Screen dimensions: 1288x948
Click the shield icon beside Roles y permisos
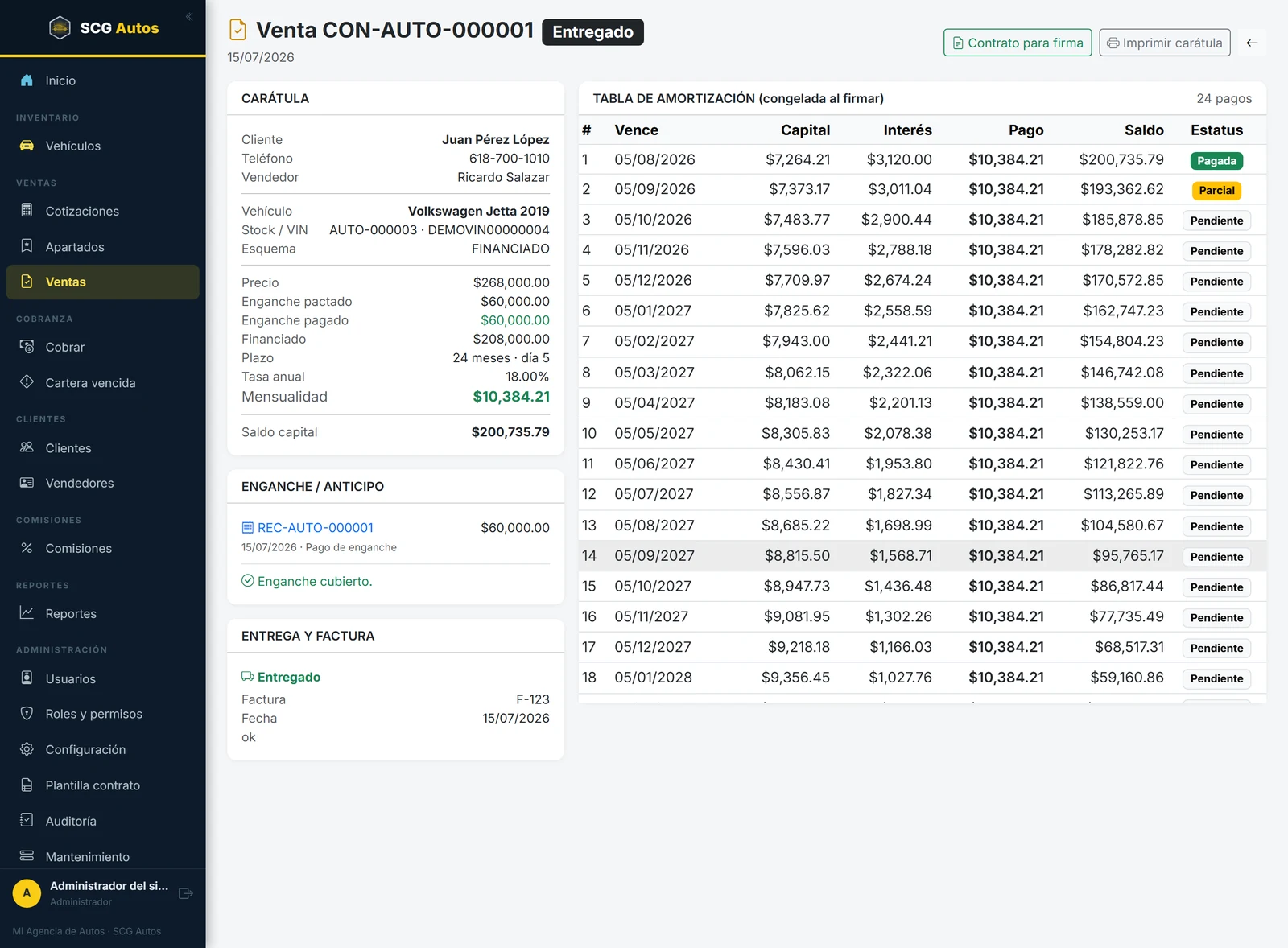tap(27, 714)
